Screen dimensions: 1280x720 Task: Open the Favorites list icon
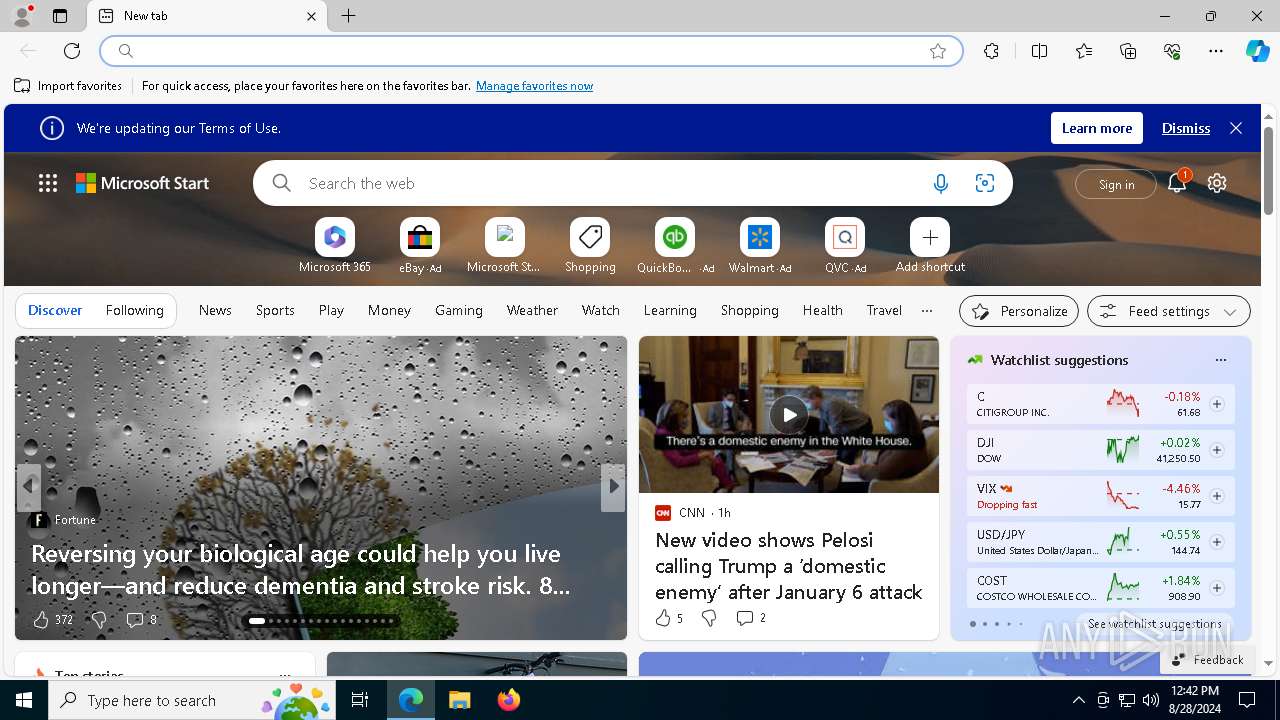click(x=1084, y=51)
